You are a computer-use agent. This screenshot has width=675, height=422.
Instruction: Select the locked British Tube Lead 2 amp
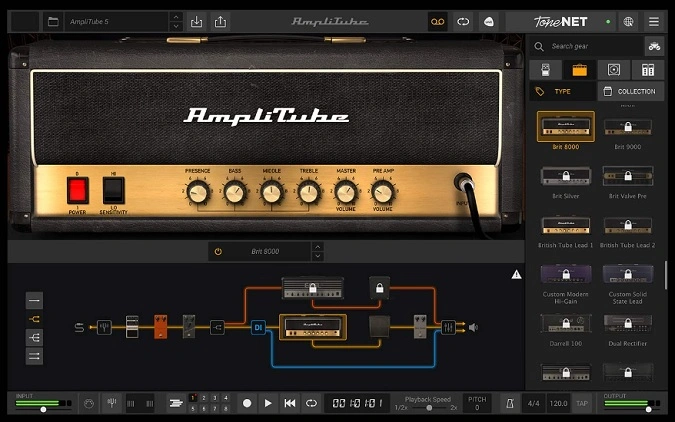click(x=628, y=225)
